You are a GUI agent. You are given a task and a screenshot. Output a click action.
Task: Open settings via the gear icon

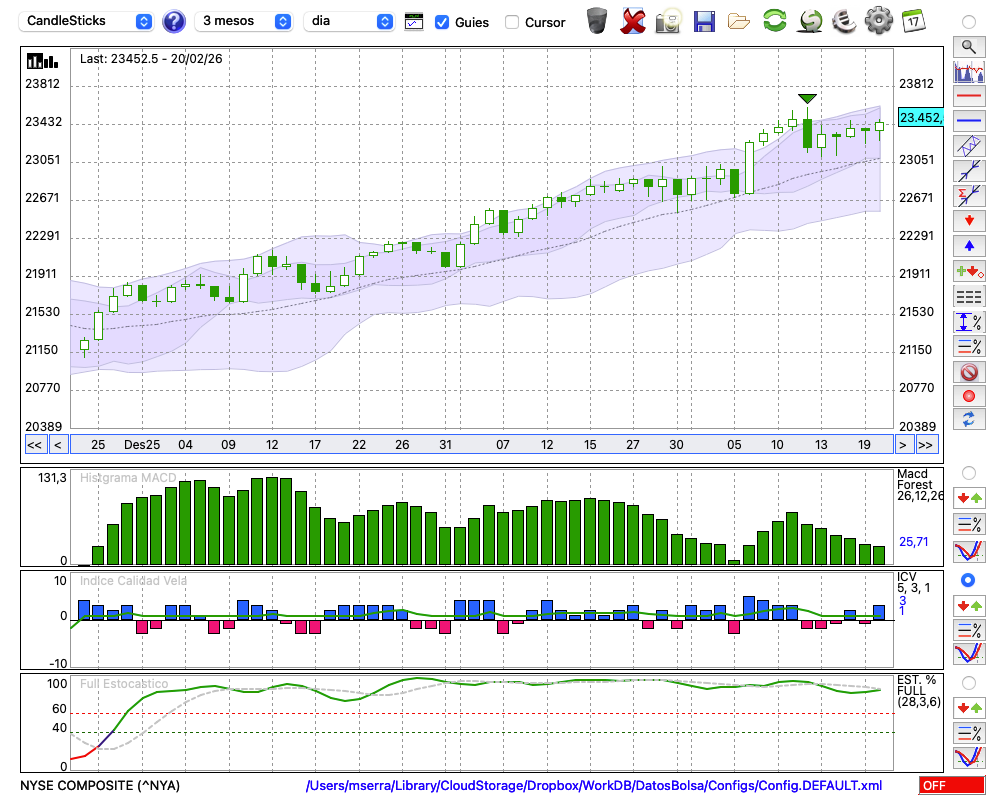coord(879,21)
